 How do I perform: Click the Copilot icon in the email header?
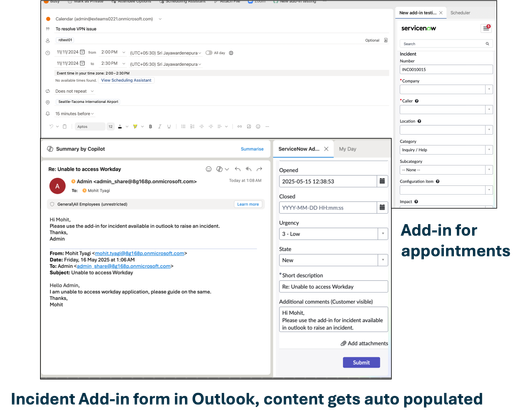219,169
